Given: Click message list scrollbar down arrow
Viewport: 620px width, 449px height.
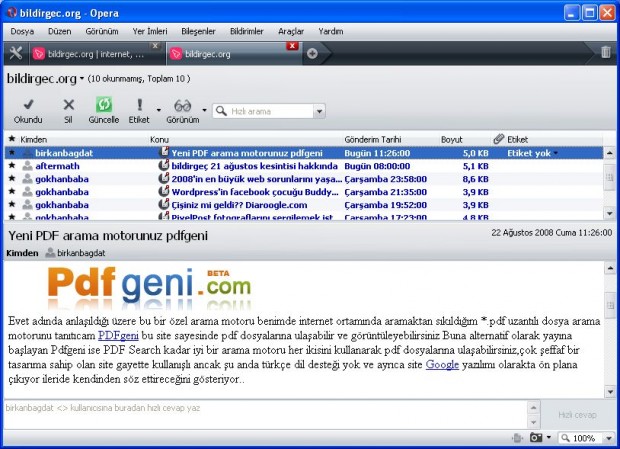Looking at the screenshot, I should click(x=609, y=213).
